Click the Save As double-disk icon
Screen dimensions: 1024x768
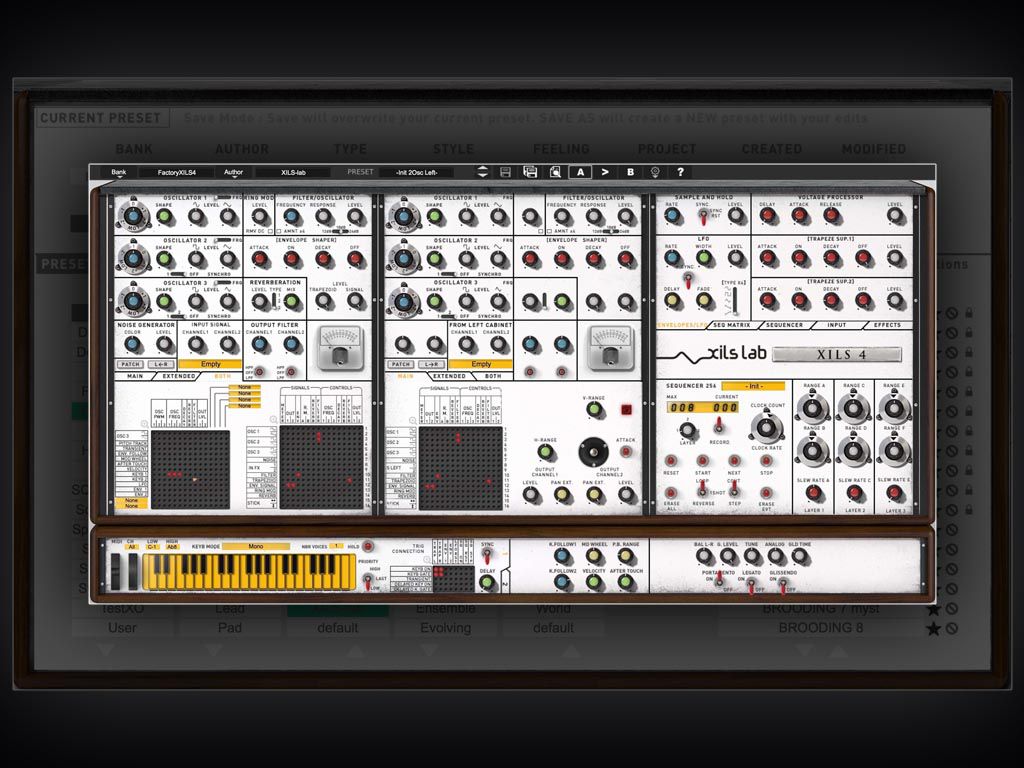pos(530,172)
